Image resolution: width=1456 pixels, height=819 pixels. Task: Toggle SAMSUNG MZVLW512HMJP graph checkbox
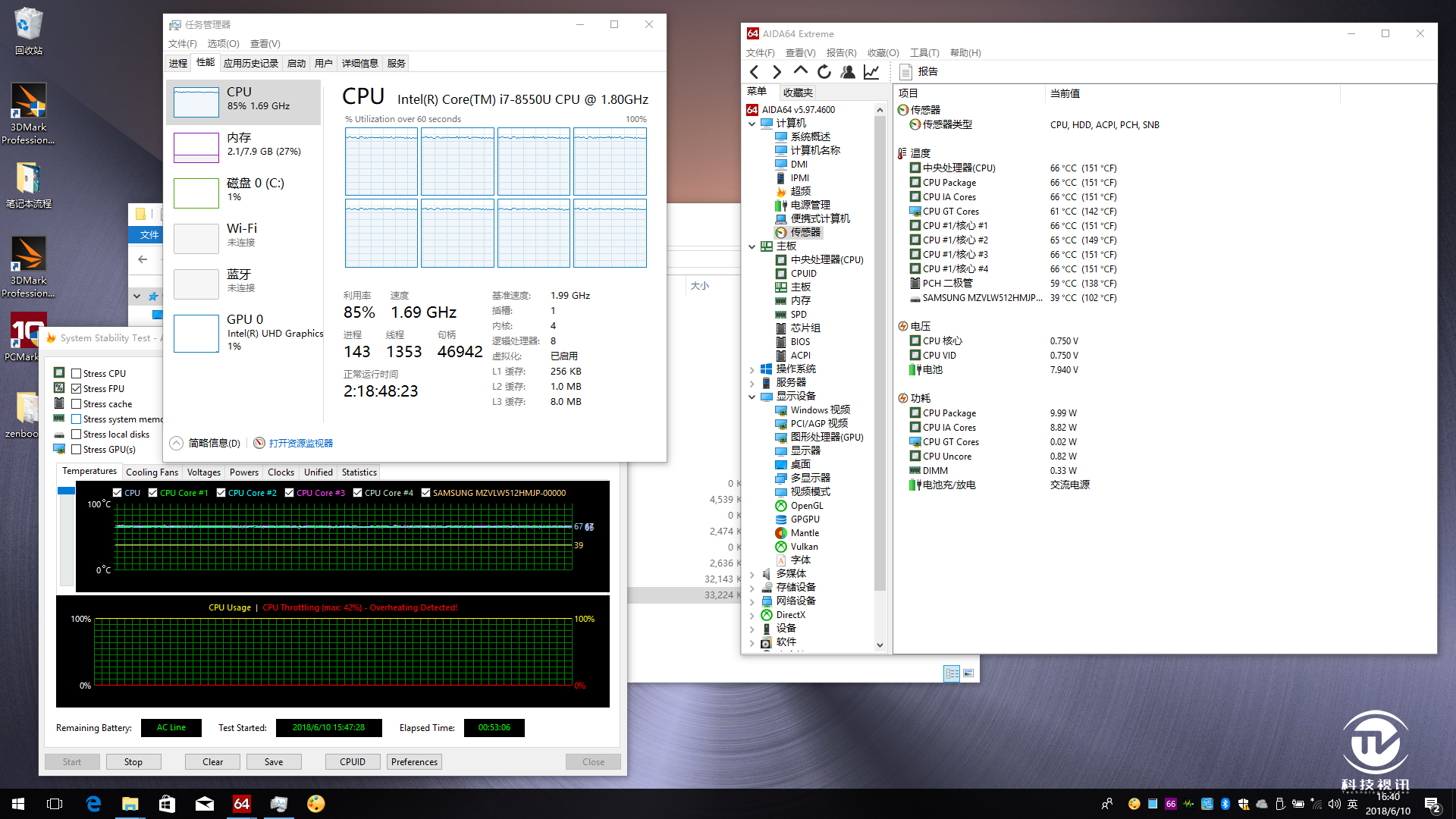[x=425, y=492]
